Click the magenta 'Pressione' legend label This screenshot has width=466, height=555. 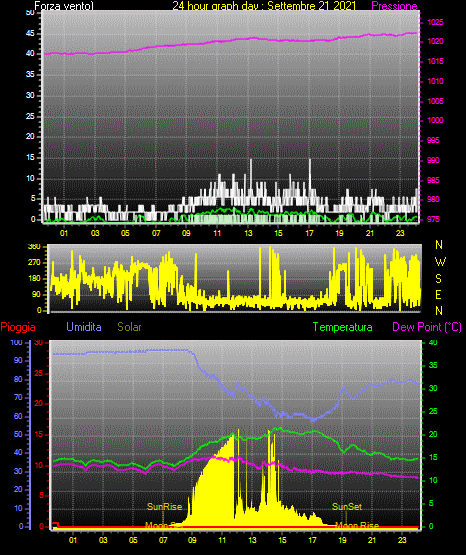[394, 6]
